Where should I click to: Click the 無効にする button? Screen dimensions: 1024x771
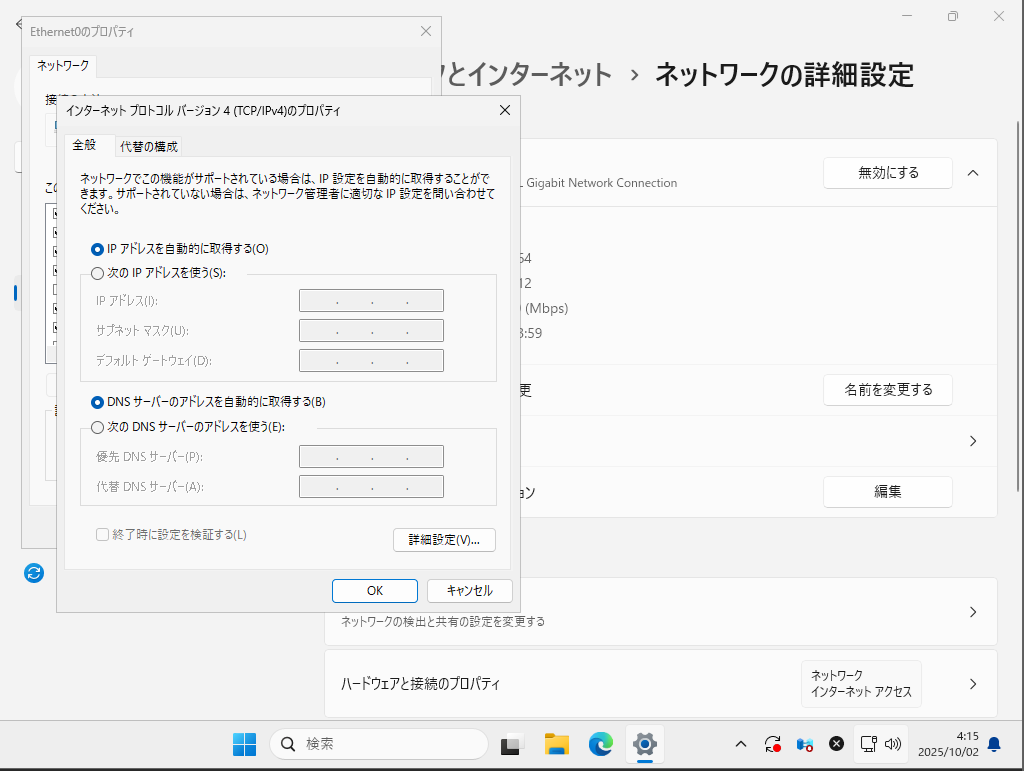(887, 173)
